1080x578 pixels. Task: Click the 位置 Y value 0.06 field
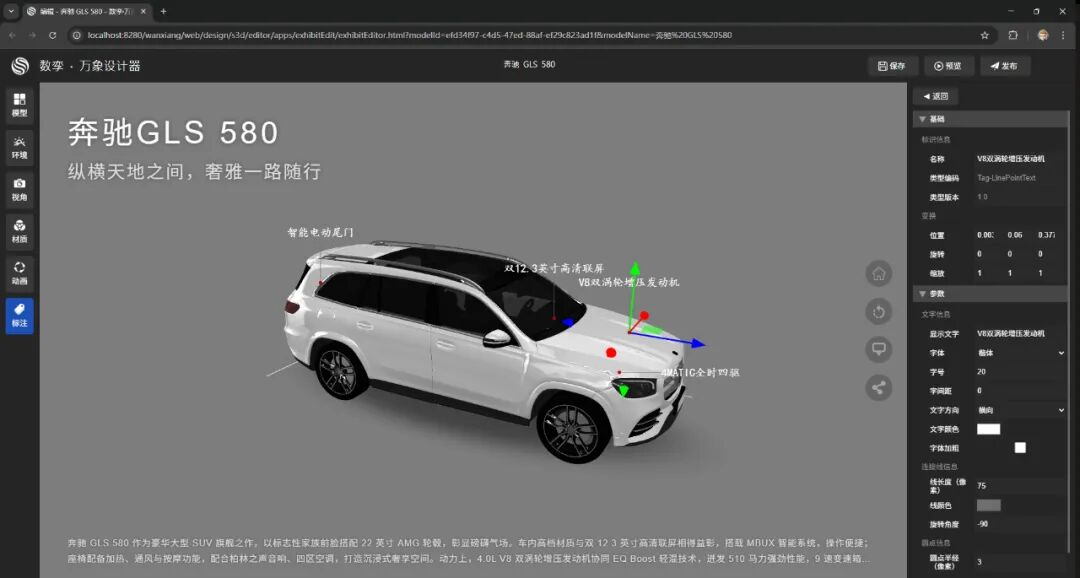click(1016, 235)
